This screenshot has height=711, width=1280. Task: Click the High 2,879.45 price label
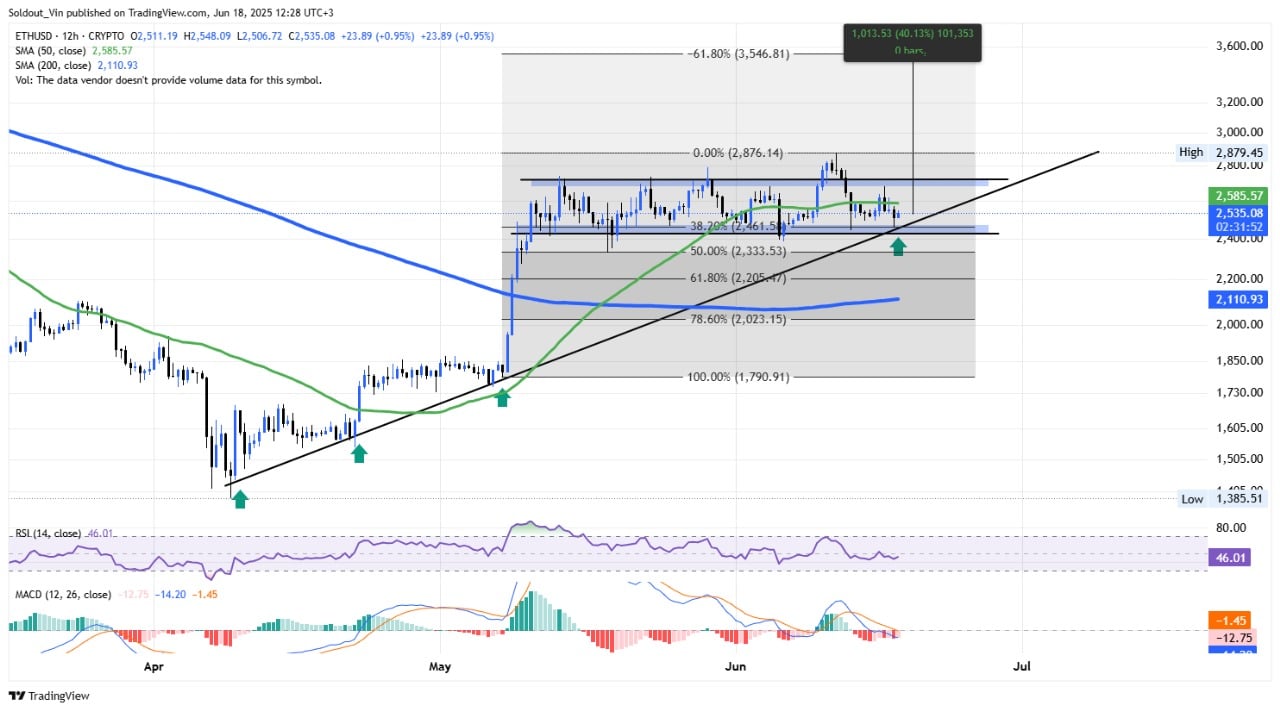[1221, 152]
